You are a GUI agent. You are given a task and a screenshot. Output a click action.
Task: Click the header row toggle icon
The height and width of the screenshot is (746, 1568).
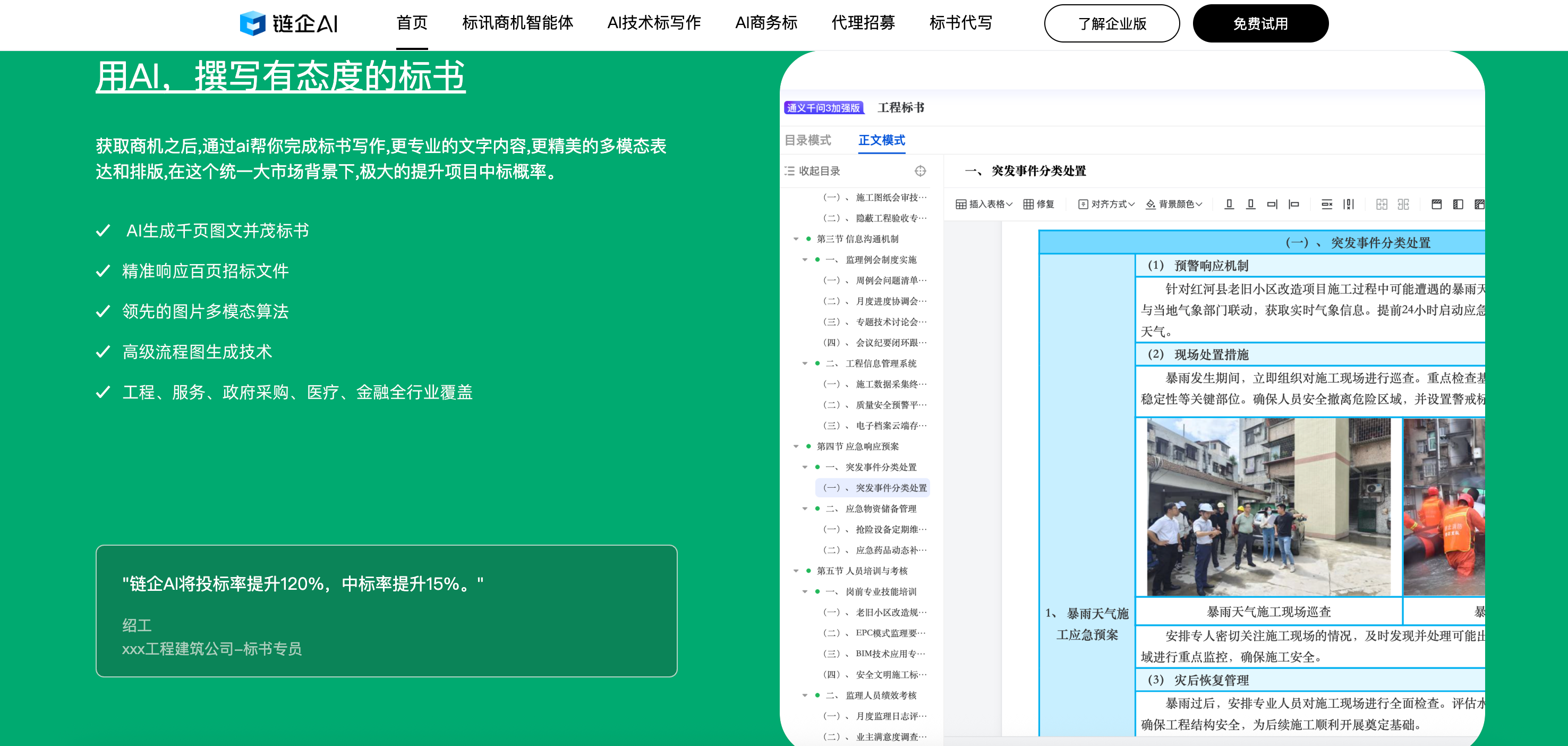click(x=1436, y=204)
